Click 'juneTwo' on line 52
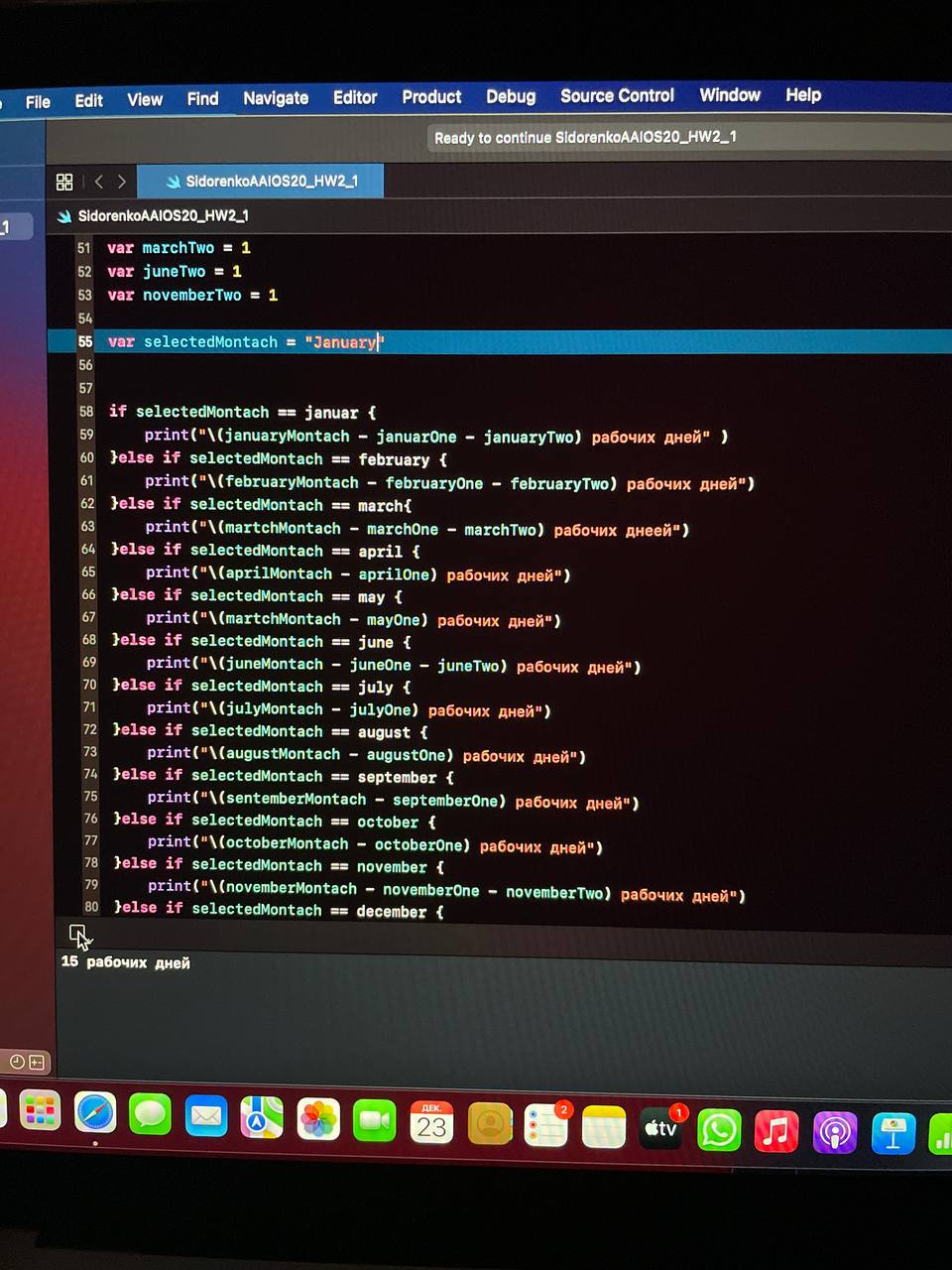952x1270 pixels. pos(175,271)
